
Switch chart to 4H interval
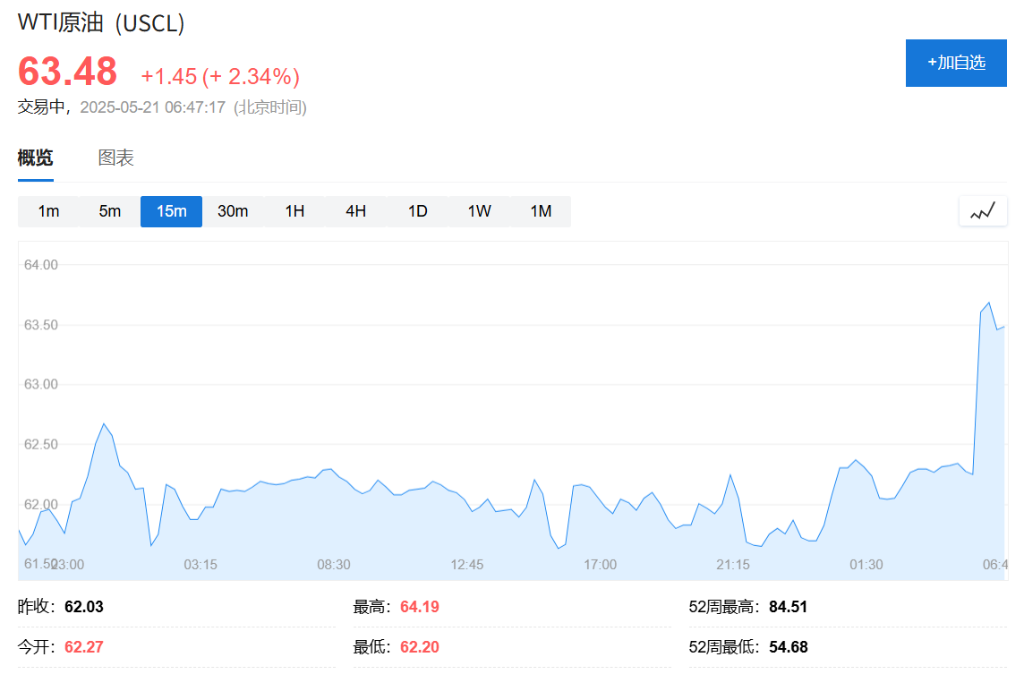pyautogui.click(x=356, y=212)
